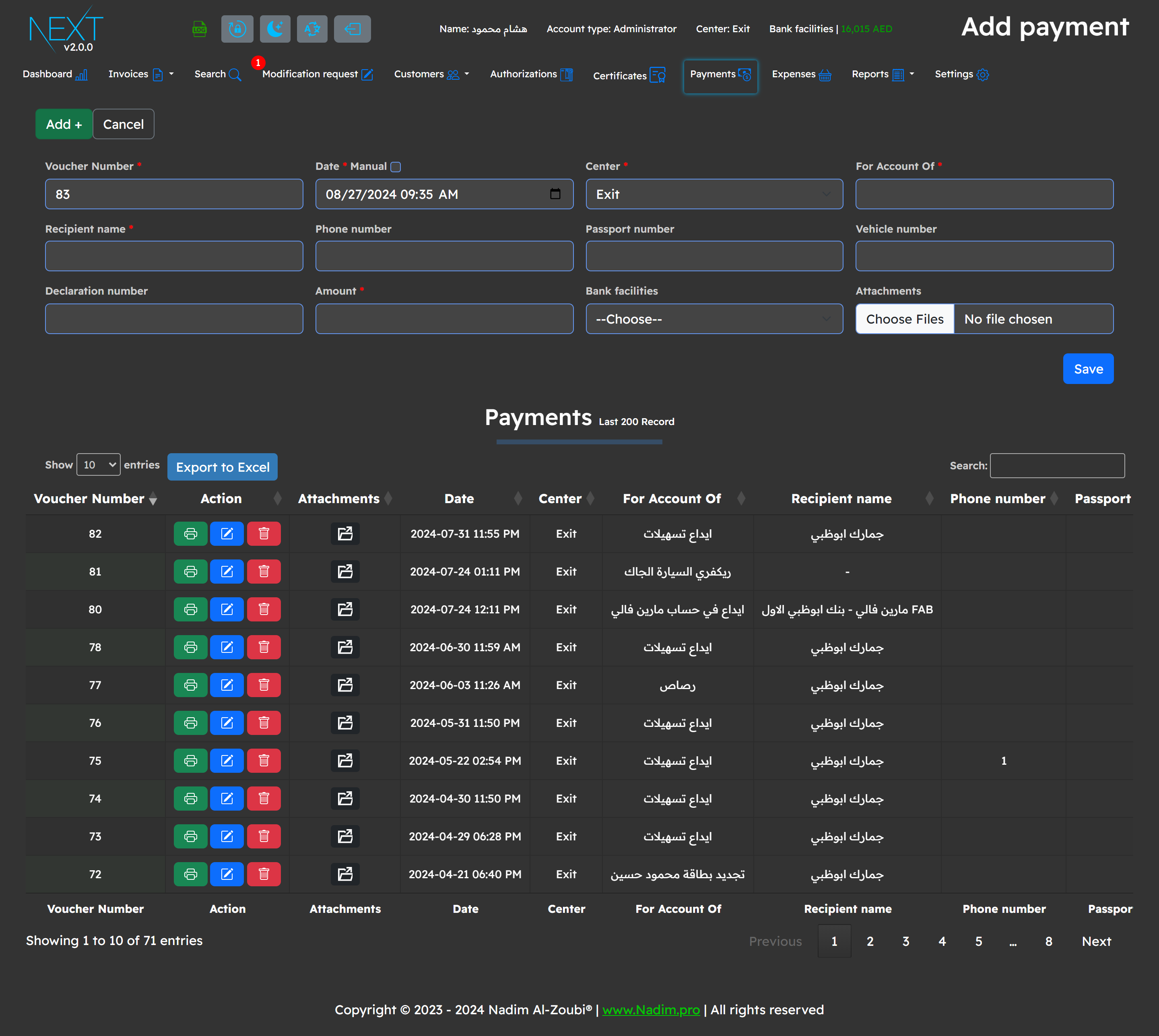Image resolution: width=1159 pixels, height=1036 pixels.
Task: Click the blue Save button
Action: pos(1088,369)
